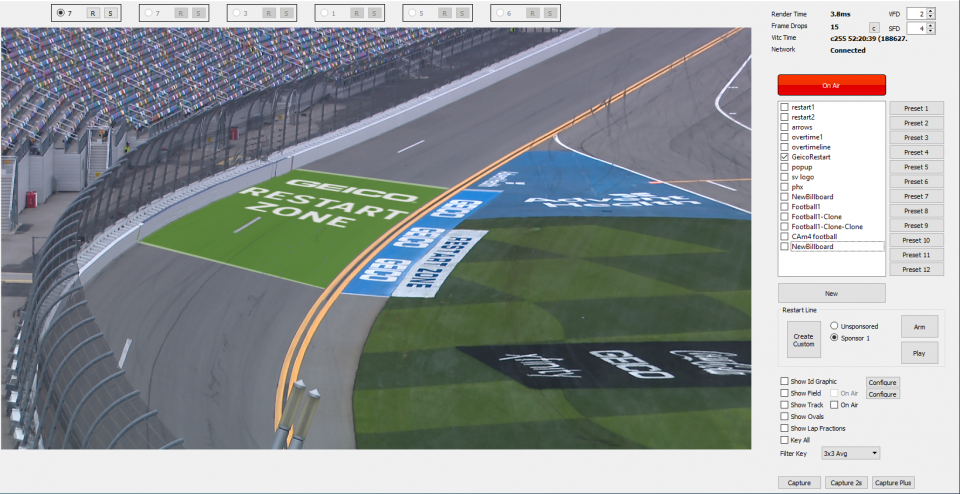The image size is (960, 494).
Task: Load Preset 6
Action: tap(916, 182)
